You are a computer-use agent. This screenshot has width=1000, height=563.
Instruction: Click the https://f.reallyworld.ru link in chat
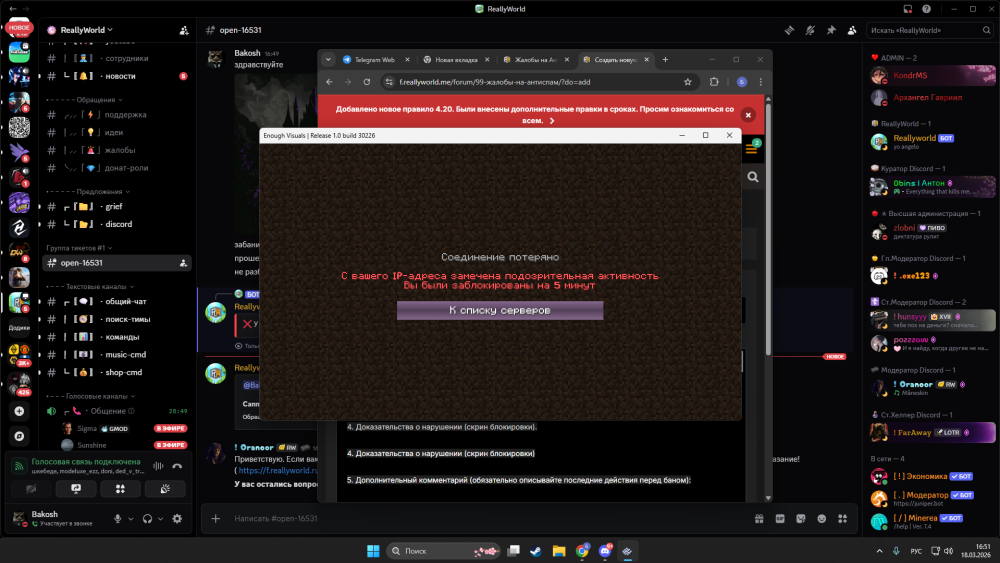278,471
